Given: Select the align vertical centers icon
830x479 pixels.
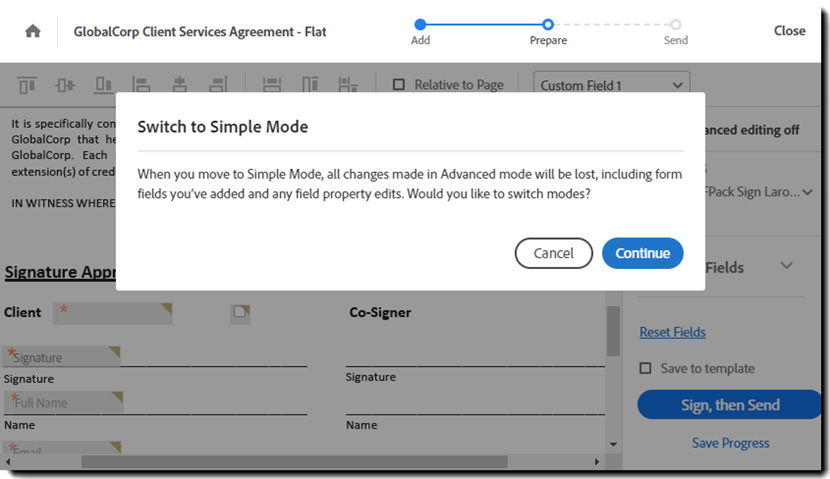Looking at the screenshot, I should (65, 85).
